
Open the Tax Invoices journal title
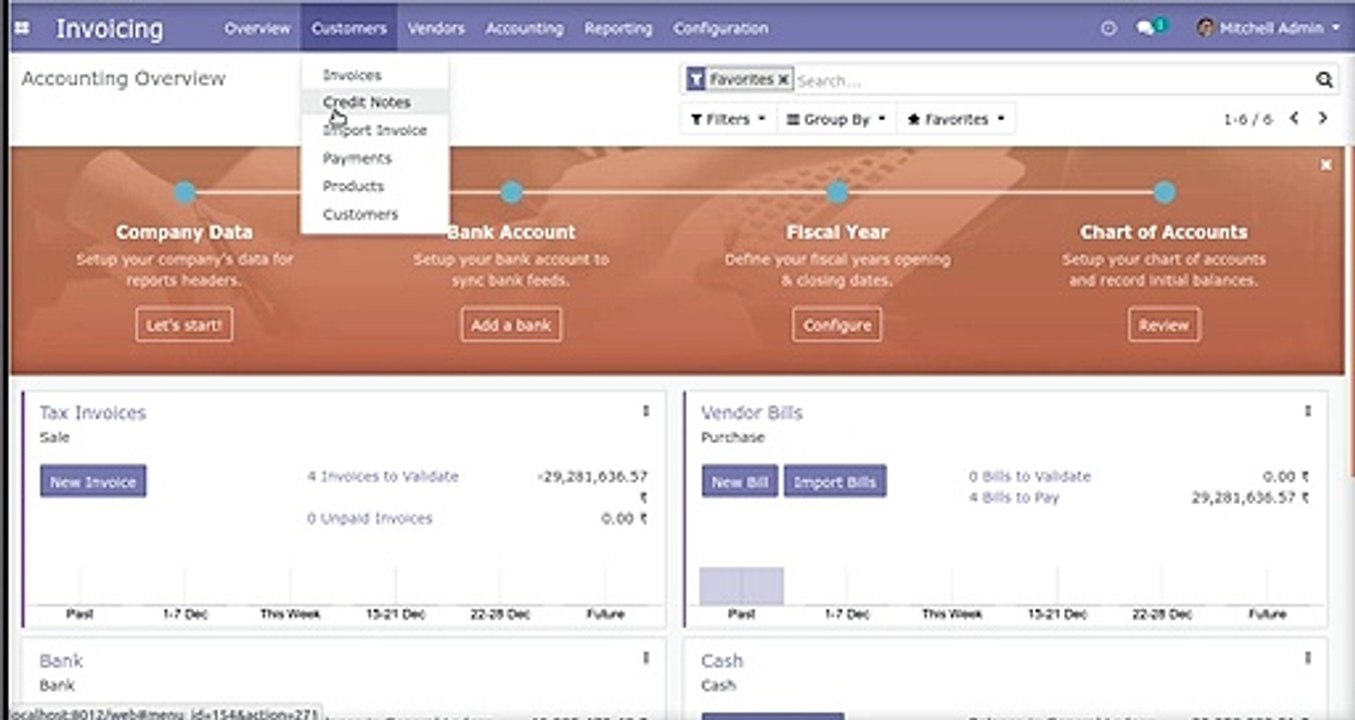point(93,412)
